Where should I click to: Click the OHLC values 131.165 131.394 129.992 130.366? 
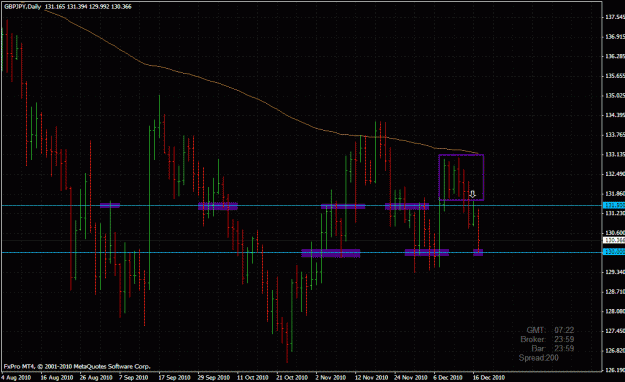(x=88, y=6)
